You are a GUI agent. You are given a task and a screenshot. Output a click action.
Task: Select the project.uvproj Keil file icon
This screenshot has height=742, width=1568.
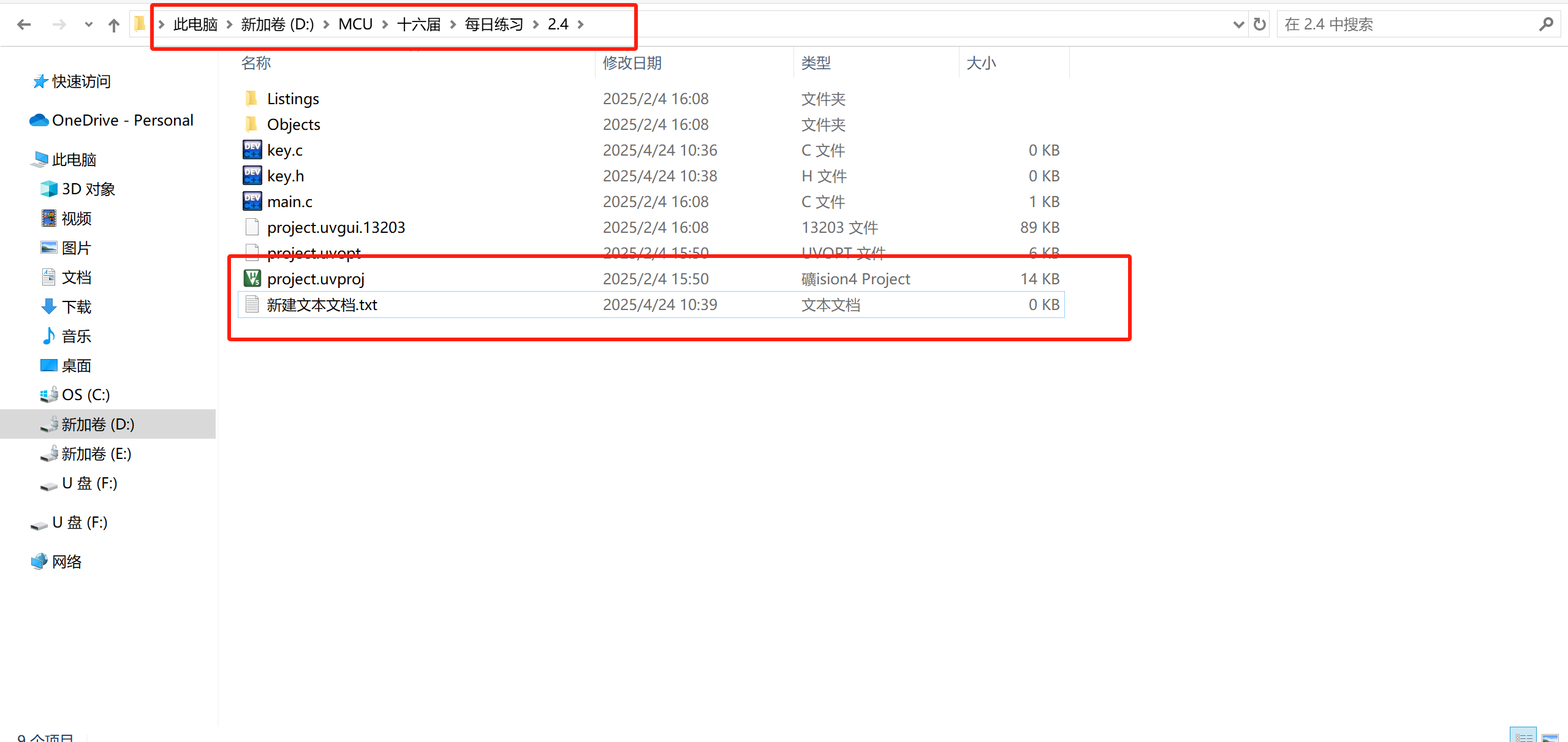pyautogui.click(x=252, y=279)
